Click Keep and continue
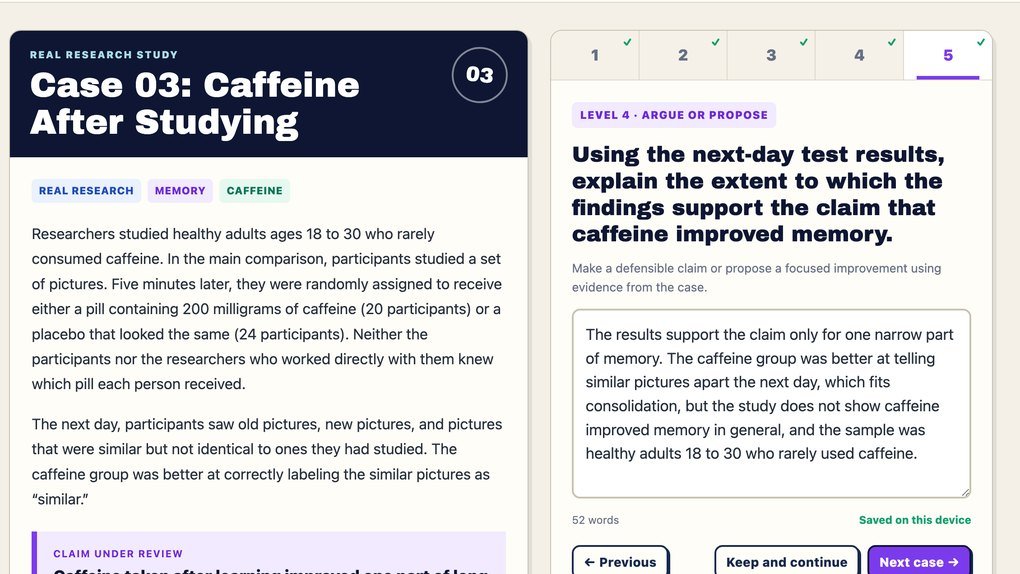The image size is (1020, 574). pos(786,561)
